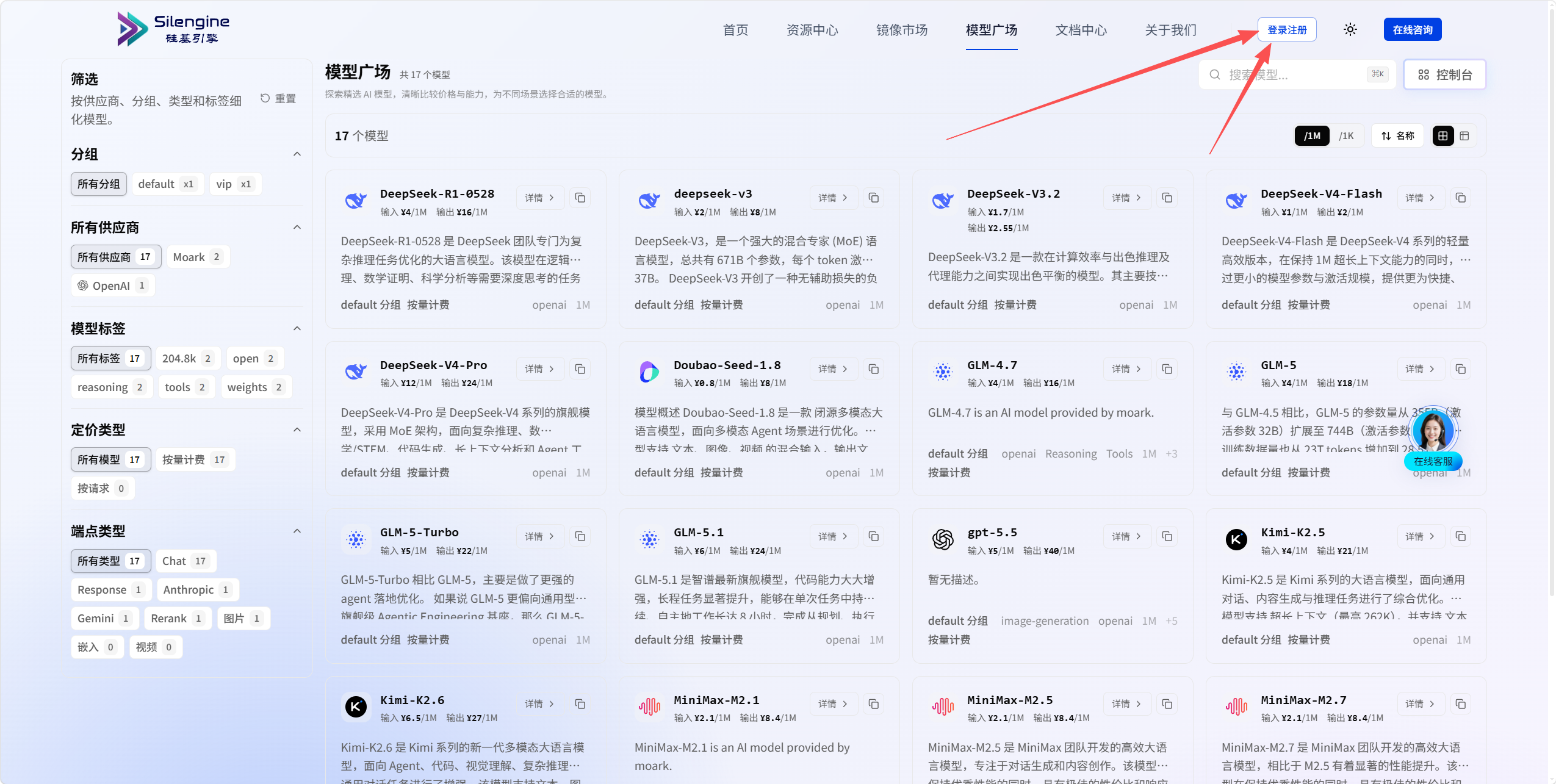Click the Doubao-Seed-1.8 logo icon
Screen dimensions: 1556x784
click(649, 371)
